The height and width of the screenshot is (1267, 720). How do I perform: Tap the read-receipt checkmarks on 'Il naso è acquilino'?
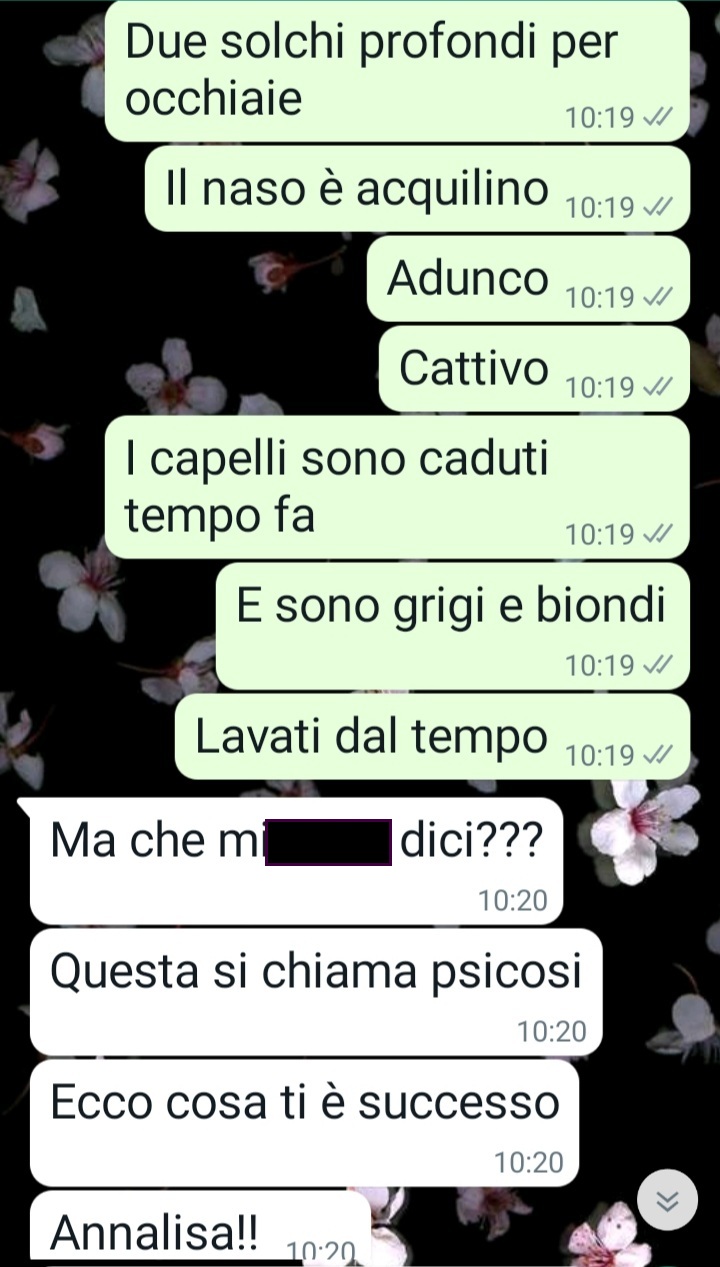pyautogui.click(x=656, y=208)
